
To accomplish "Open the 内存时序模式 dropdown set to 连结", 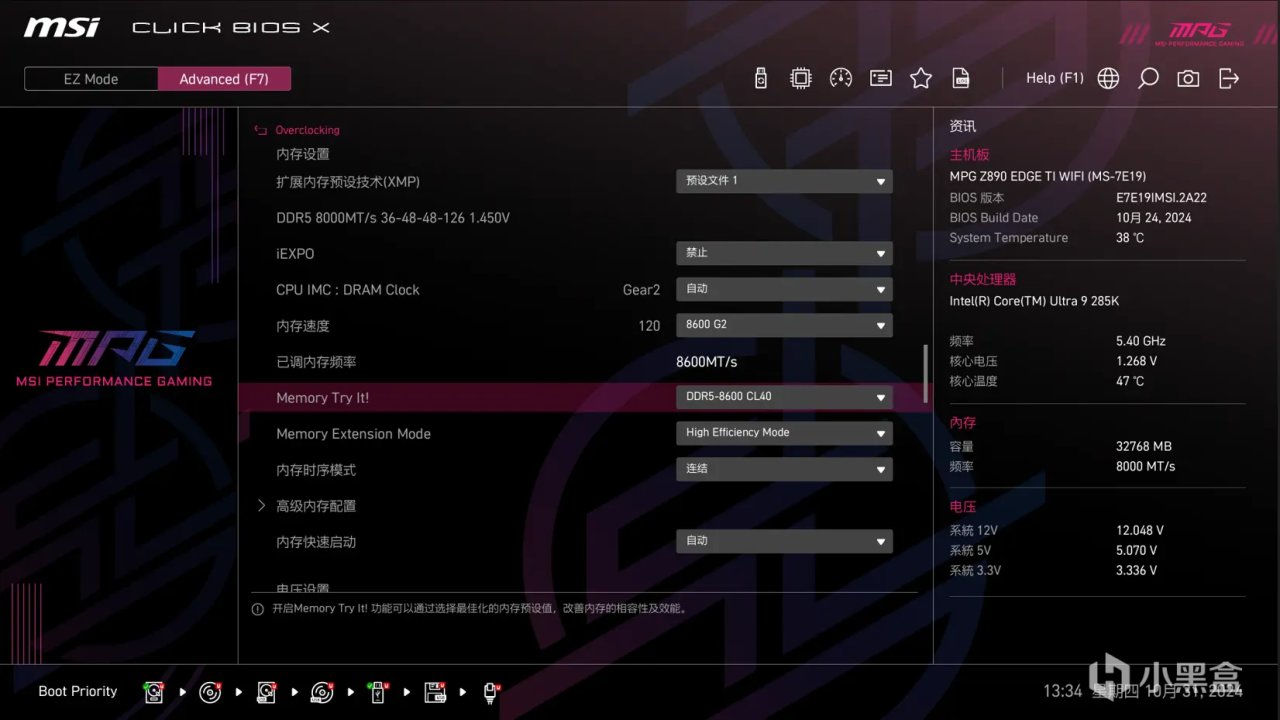I will tap(784, 469).
